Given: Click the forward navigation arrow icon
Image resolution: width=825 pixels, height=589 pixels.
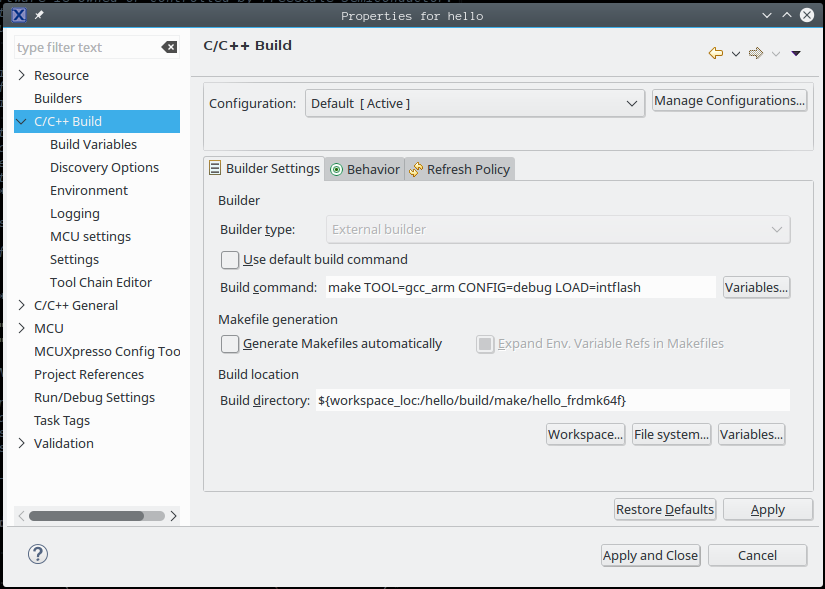Looking at the screenshot, I should coord(756,53).
